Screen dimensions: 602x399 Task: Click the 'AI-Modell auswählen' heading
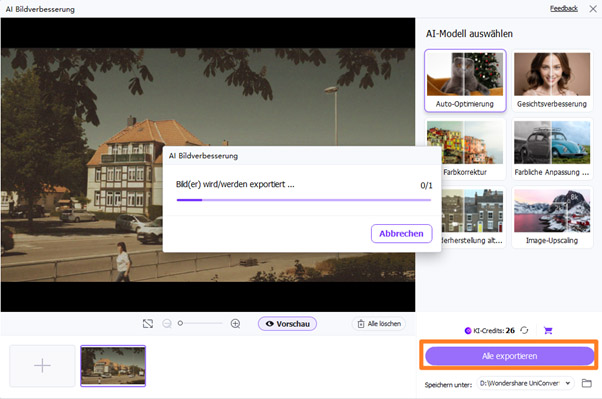469,34
